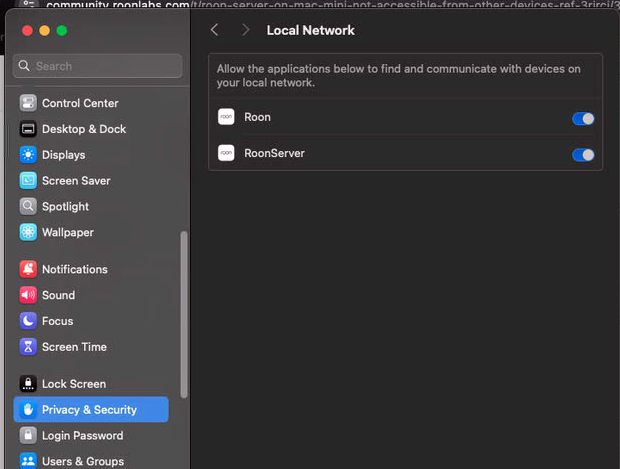Open Users & Groups settings
This screenshot has width=620, height=469.
pyautogui.click(x=82, y=461)
